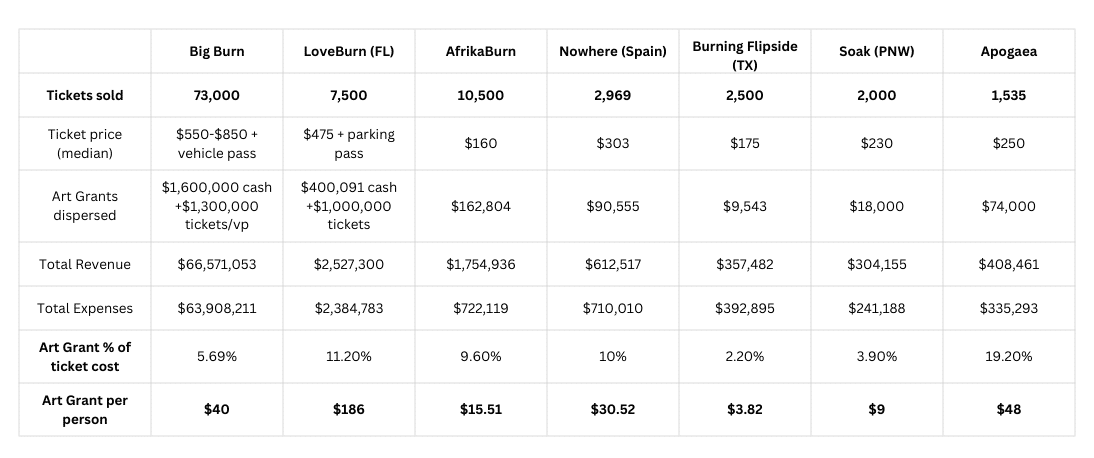Image resolution: width=1094 pixels, height=458 pixels.
Task: Click the Big Burn column header
Action: click(217, 51)
